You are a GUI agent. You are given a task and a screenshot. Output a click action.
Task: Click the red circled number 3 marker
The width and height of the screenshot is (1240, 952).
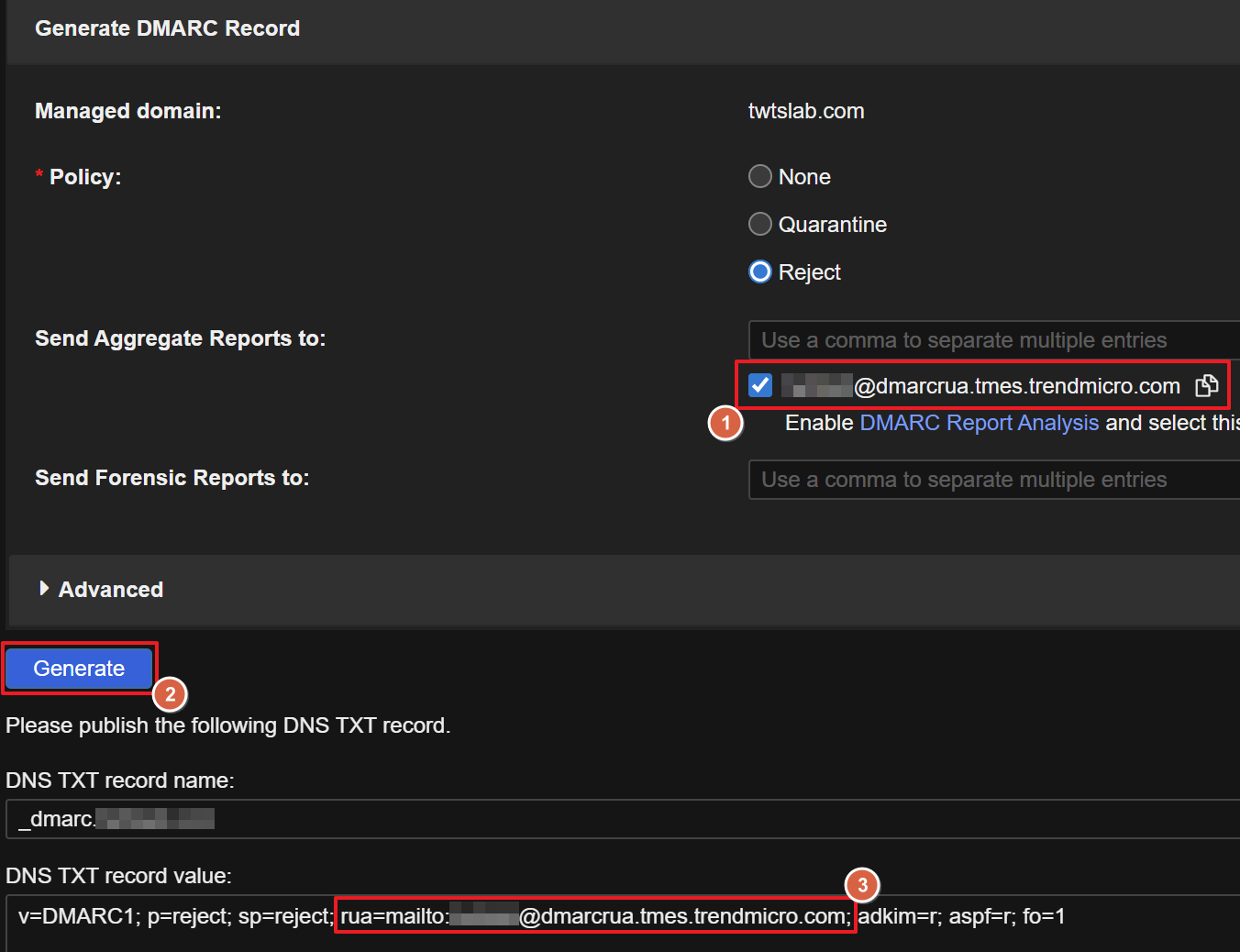[862, 885]
